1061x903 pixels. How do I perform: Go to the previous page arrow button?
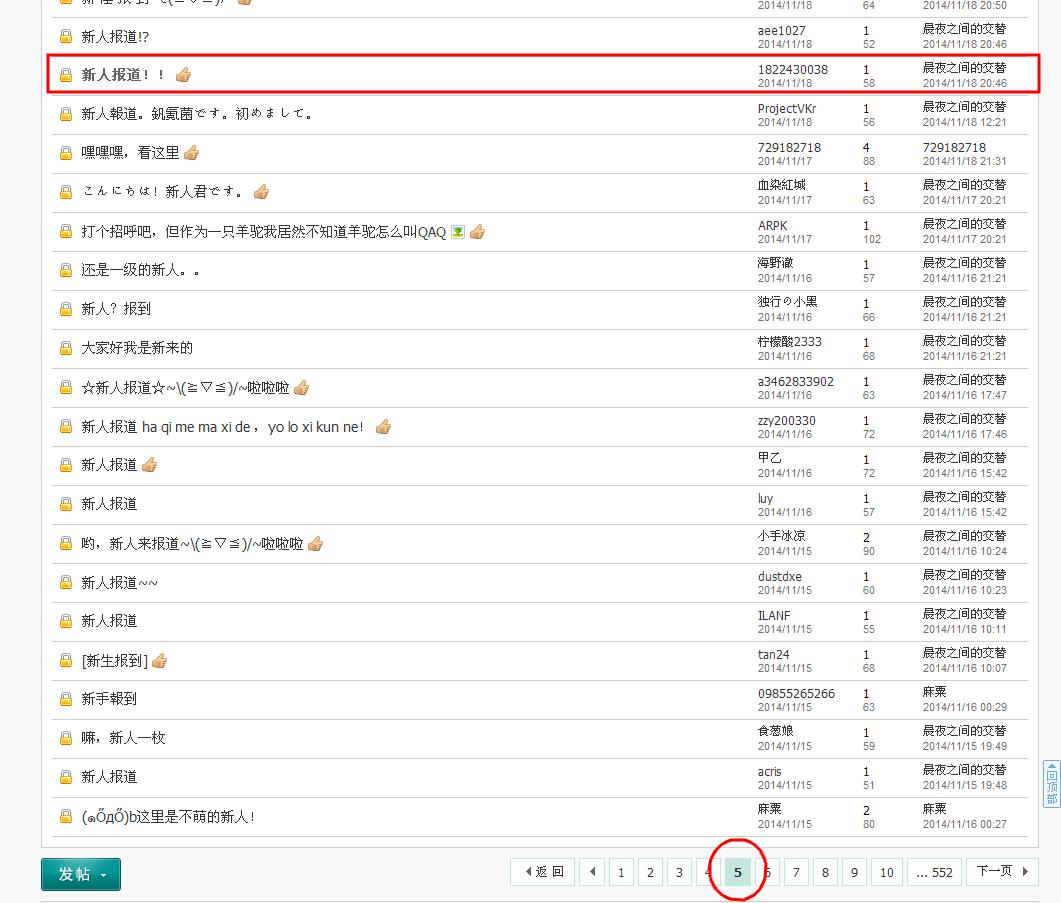click(x=593, y=872)
